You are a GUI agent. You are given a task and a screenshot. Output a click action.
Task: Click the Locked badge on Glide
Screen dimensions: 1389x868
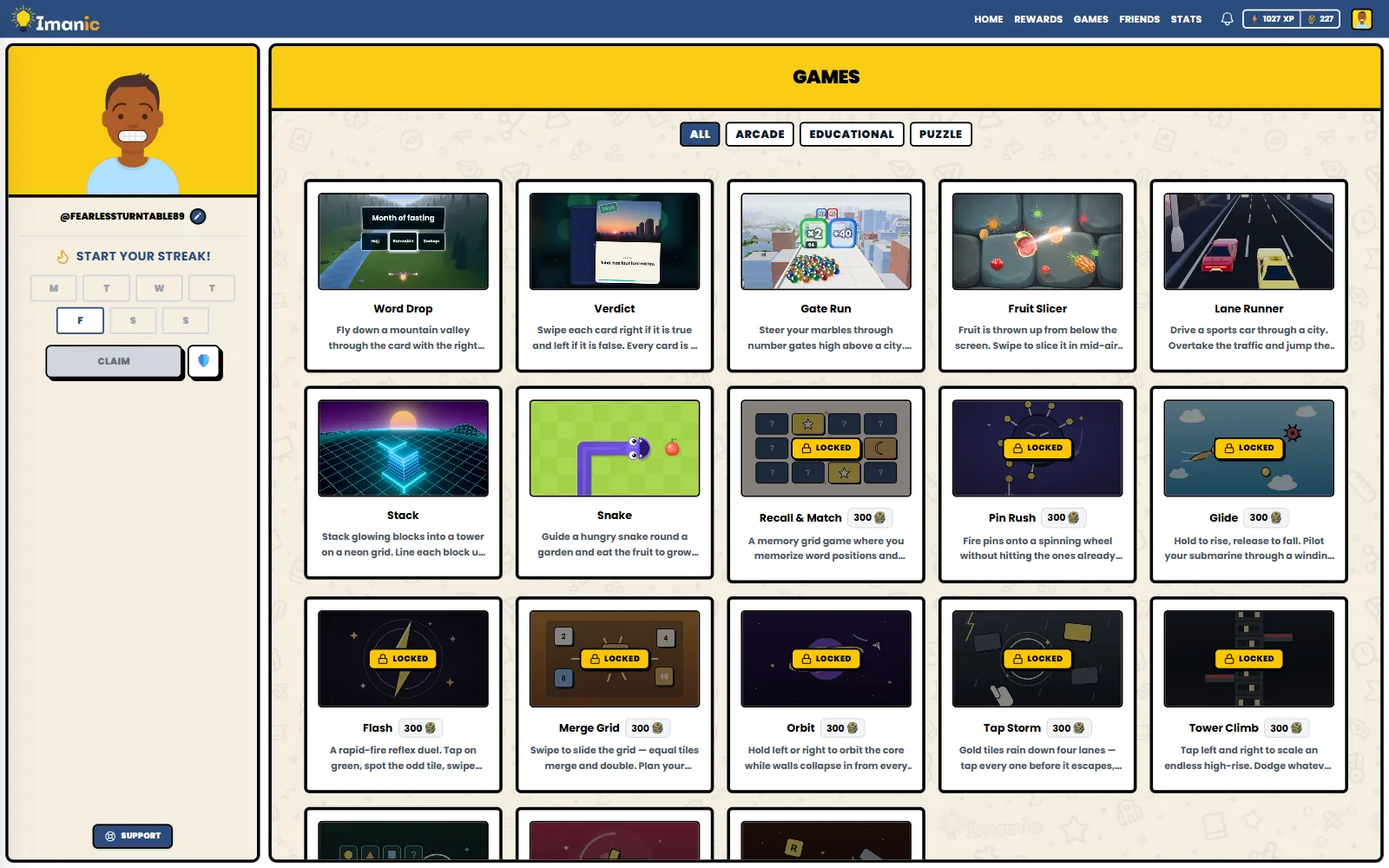click(1249, 448)
